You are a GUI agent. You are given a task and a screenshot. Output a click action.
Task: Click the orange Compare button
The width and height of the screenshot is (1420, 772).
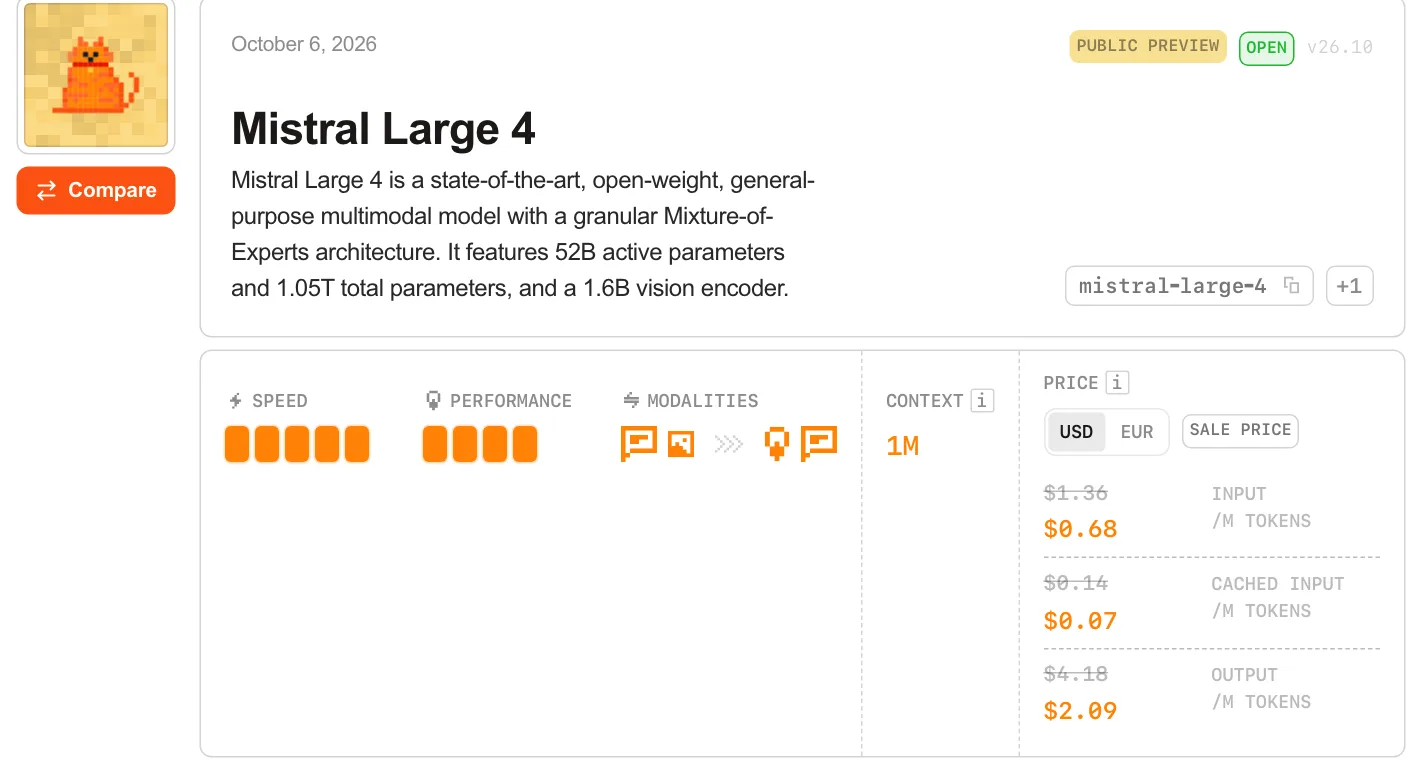pyautogui.click(x=96, y=190)
